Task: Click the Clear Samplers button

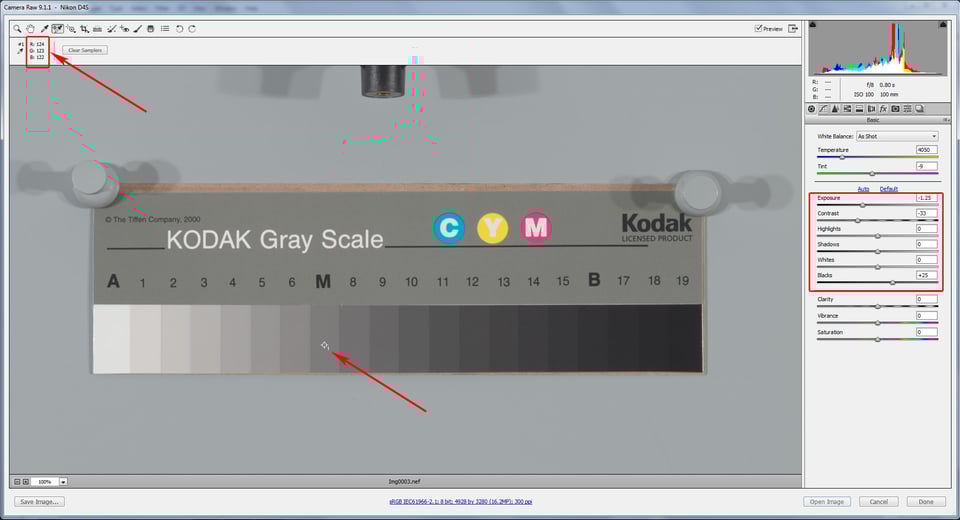Action: (85, 50)
